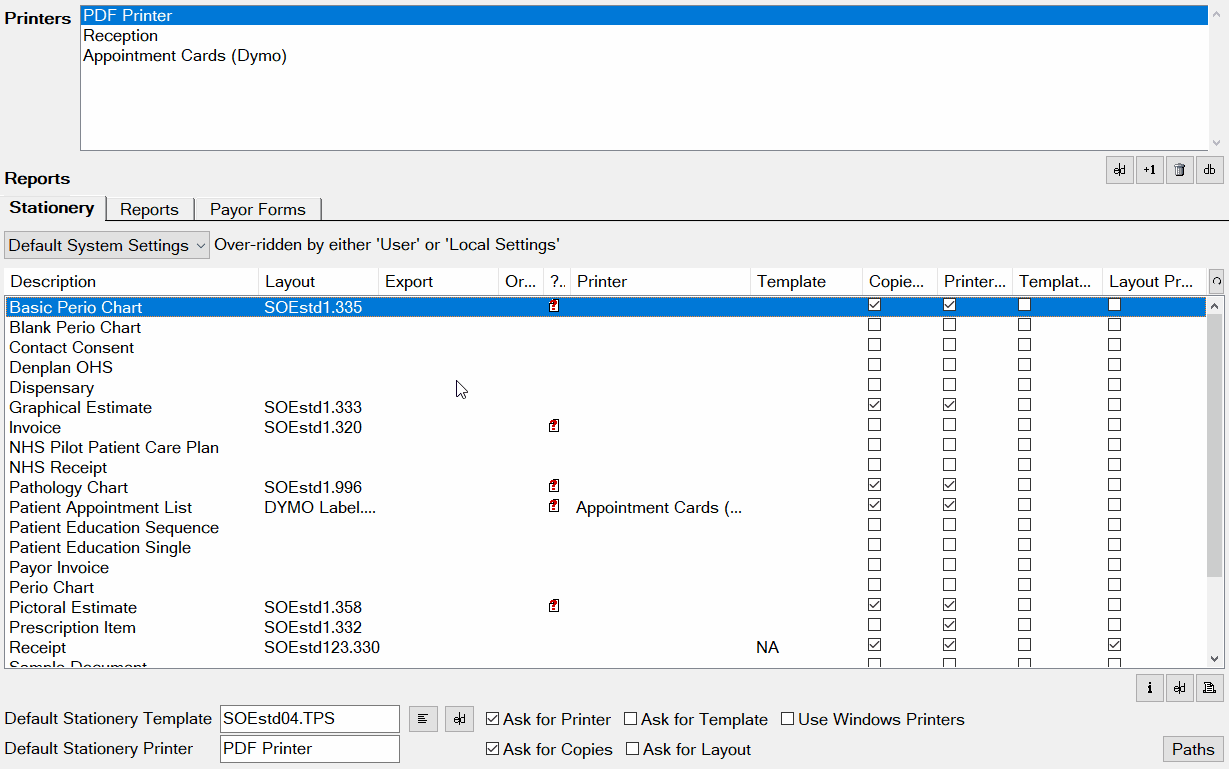Click the edit printer icon above Reports

tap(1119, 170)
